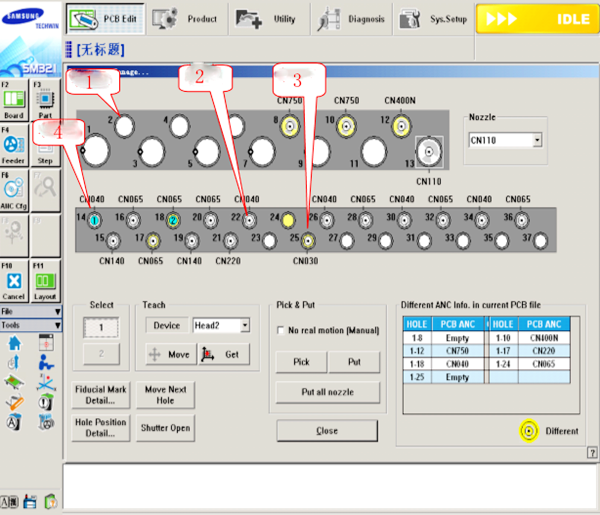Select ANC hole 14 marked with head 1
The height and width of the screenshot is (515, 600).
[x=94, y=220]
